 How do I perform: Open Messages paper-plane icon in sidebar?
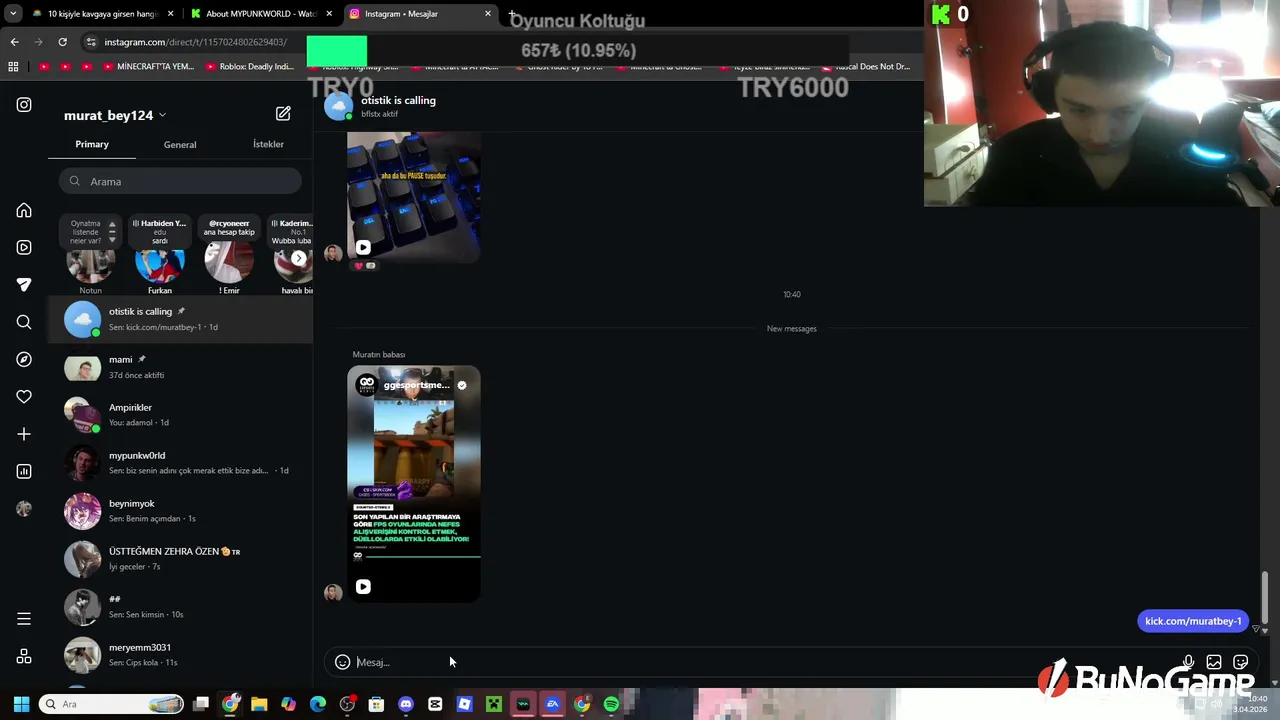[24, 285]
